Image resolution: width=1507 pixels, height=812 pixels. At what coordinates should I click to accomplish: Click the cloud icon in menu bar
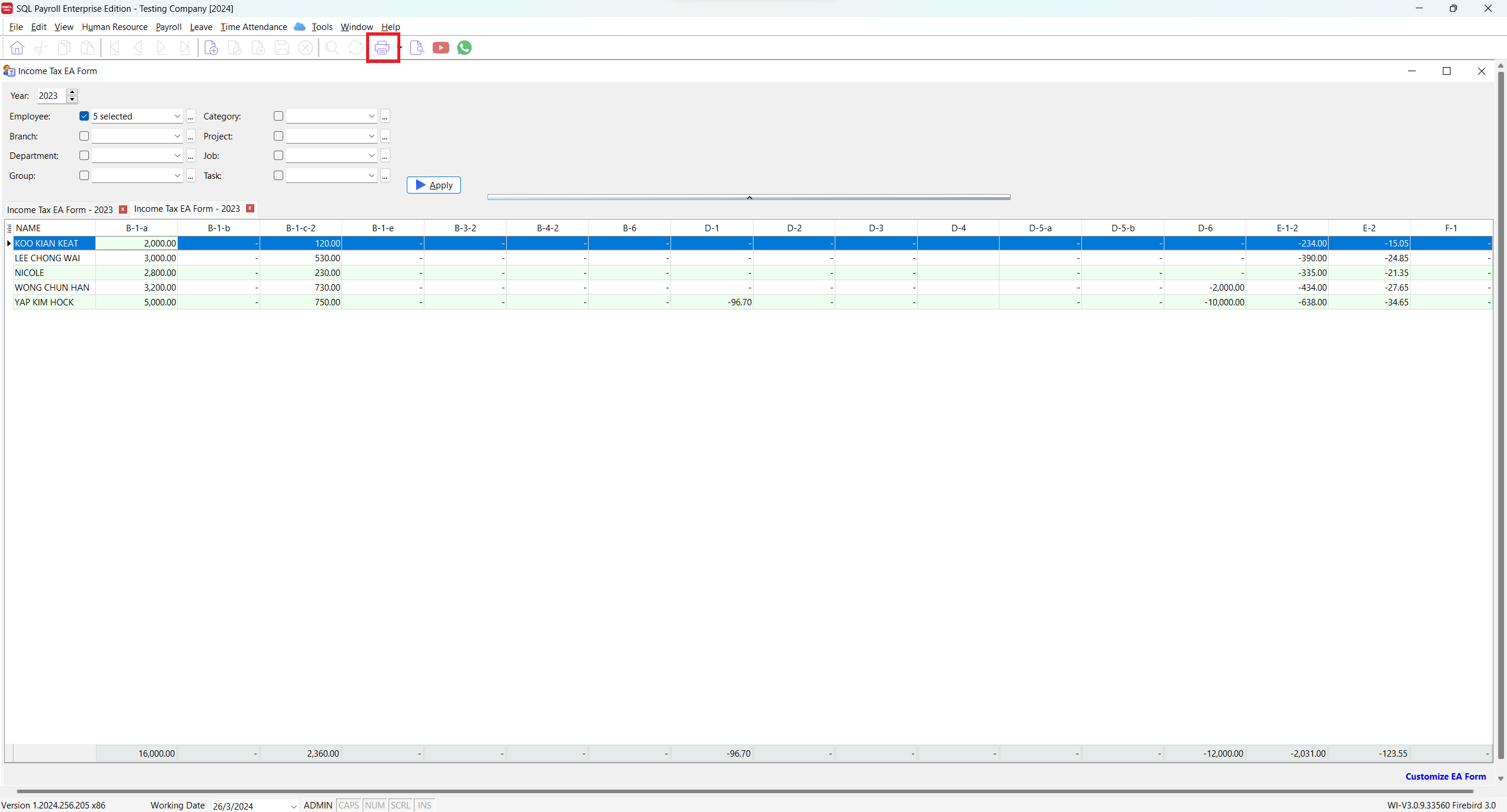point(300,26)
